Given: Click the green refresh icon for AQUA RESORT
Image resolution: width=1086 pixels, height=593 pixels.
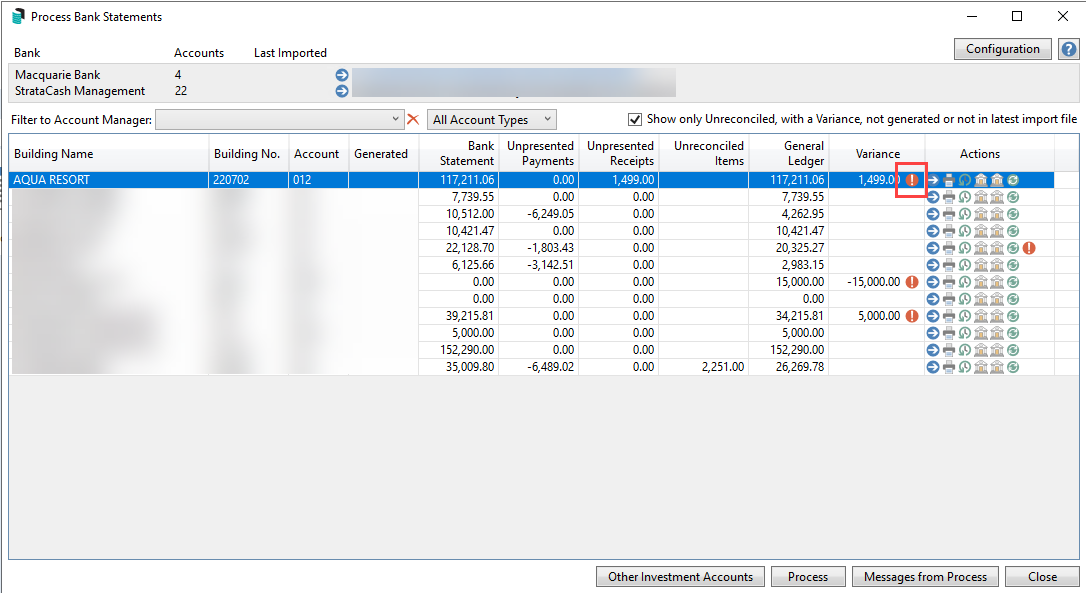Looking at the screenshot, I should pos(1013,180).
